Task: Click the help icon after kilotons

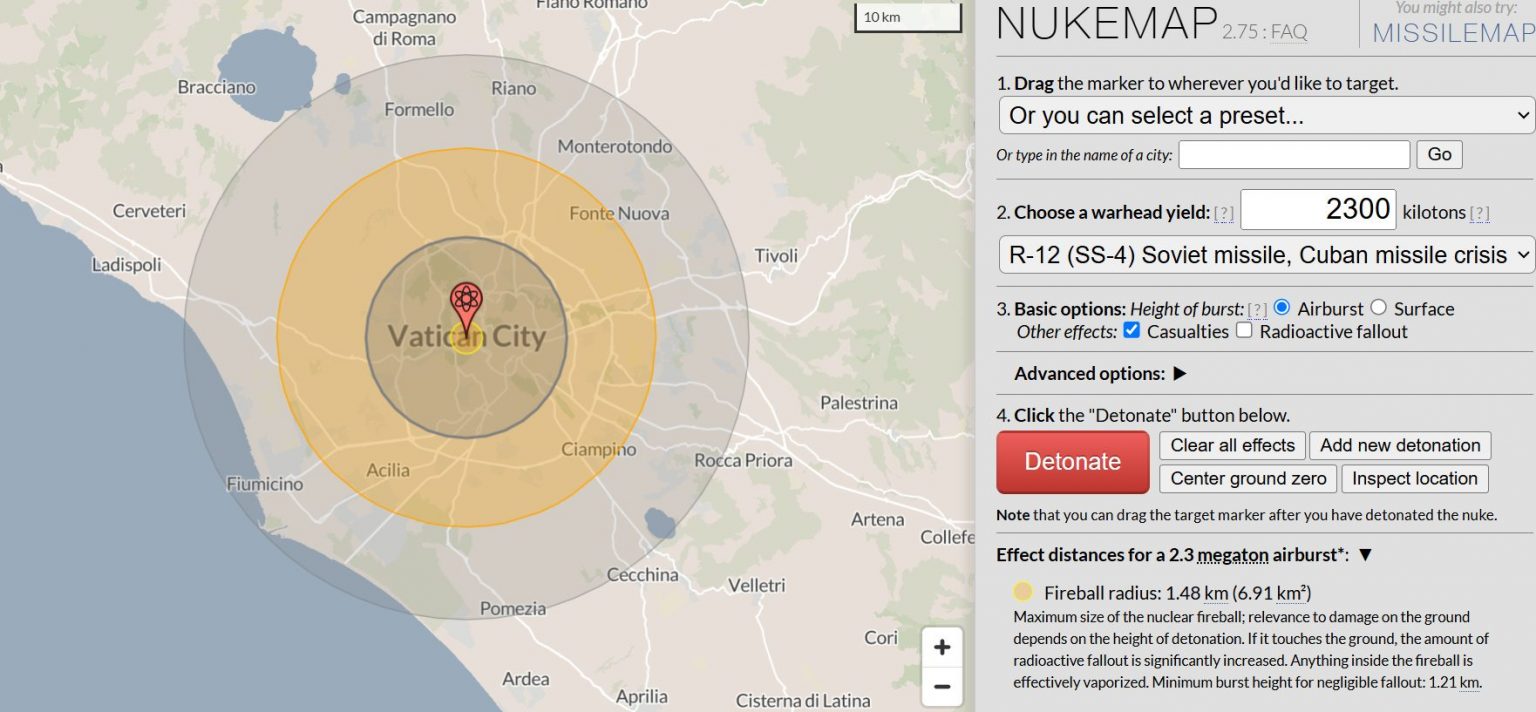Action: [1480, 213]
